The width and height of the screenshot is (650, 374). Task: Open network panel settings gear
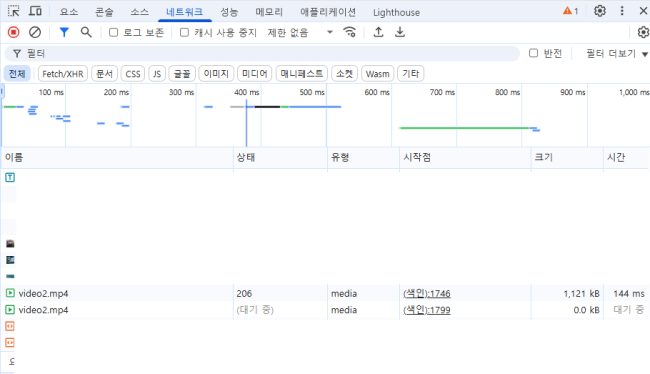click(643, 32)
